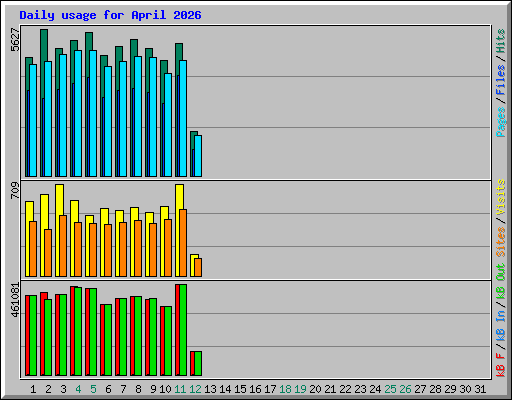Click the 709 axis value label
Image resolution: width=512 pixels, height=400 pixels.
(15, 191)
